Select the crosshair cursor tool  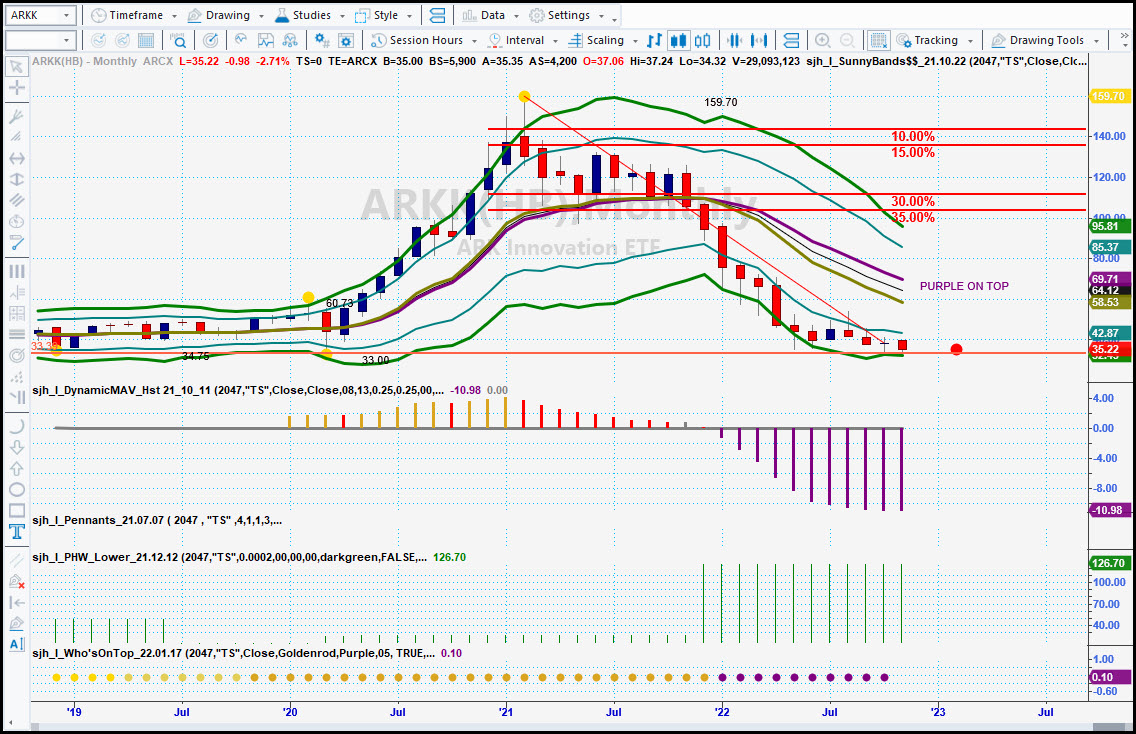17,88
